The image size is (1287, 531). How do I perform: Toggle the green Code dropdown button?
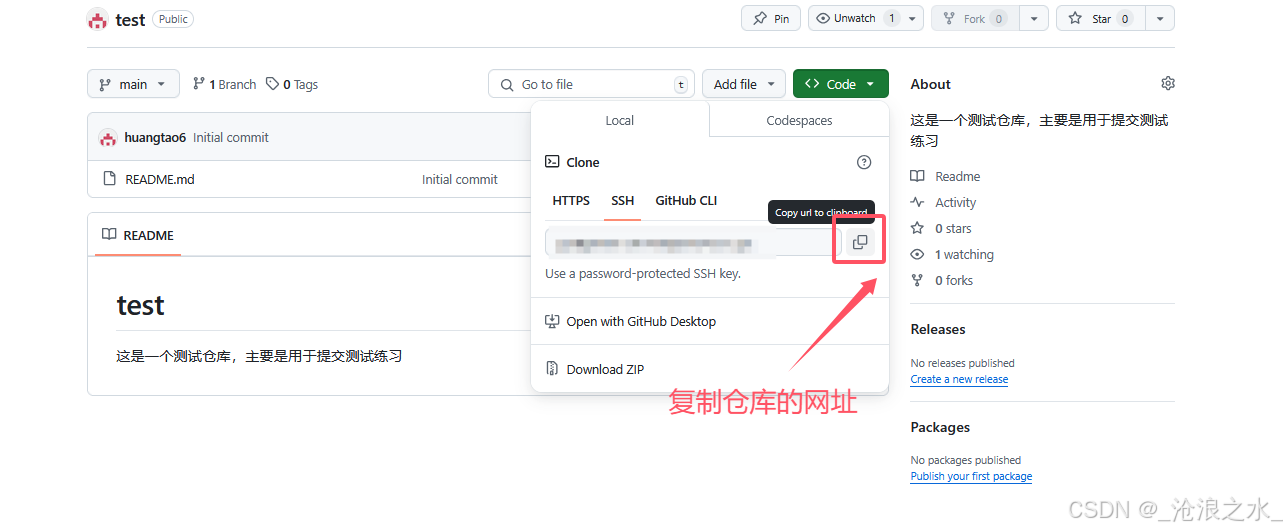tap(840, 84)
